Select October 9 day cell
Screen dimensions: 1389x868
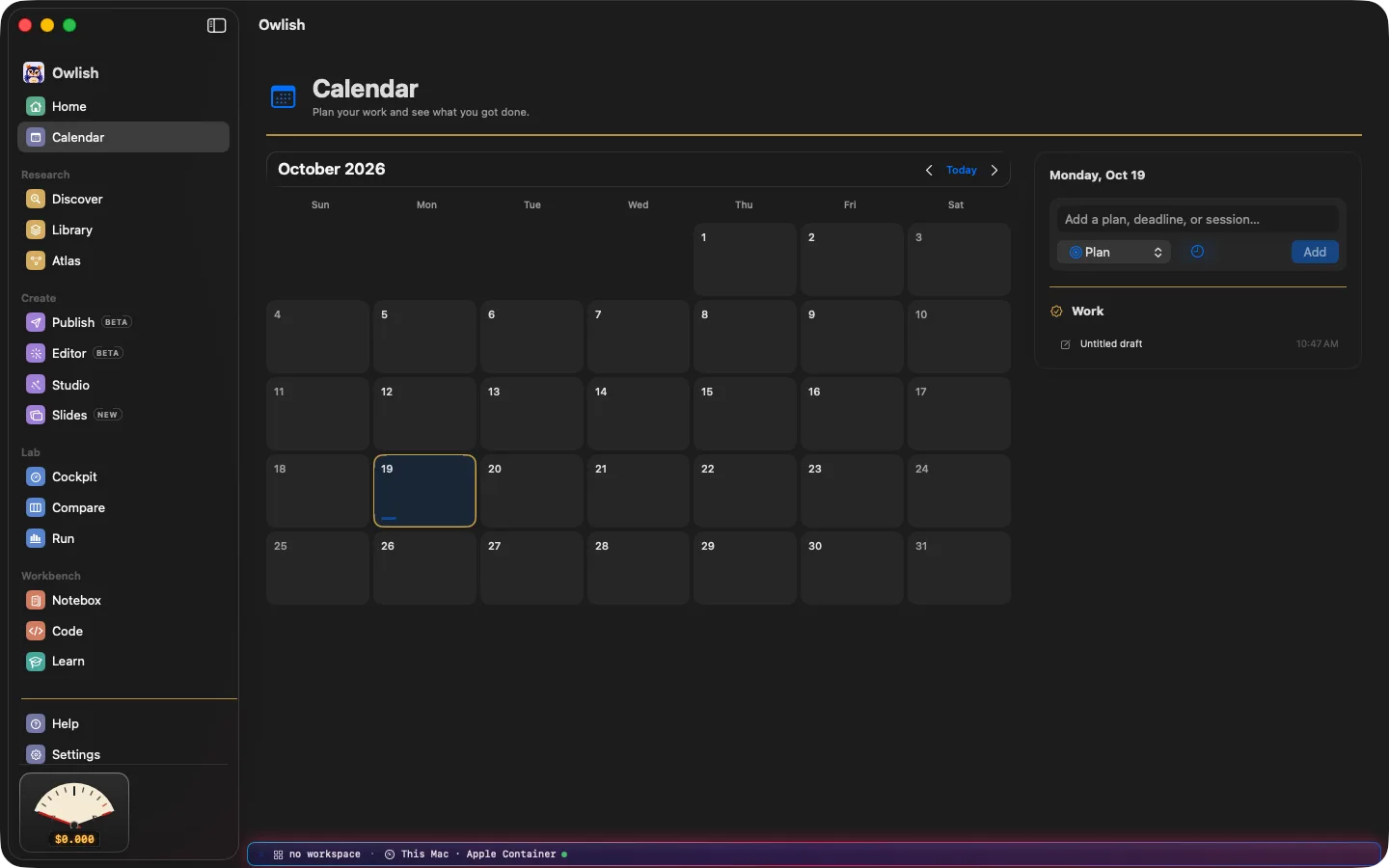(x=852, y=337)
